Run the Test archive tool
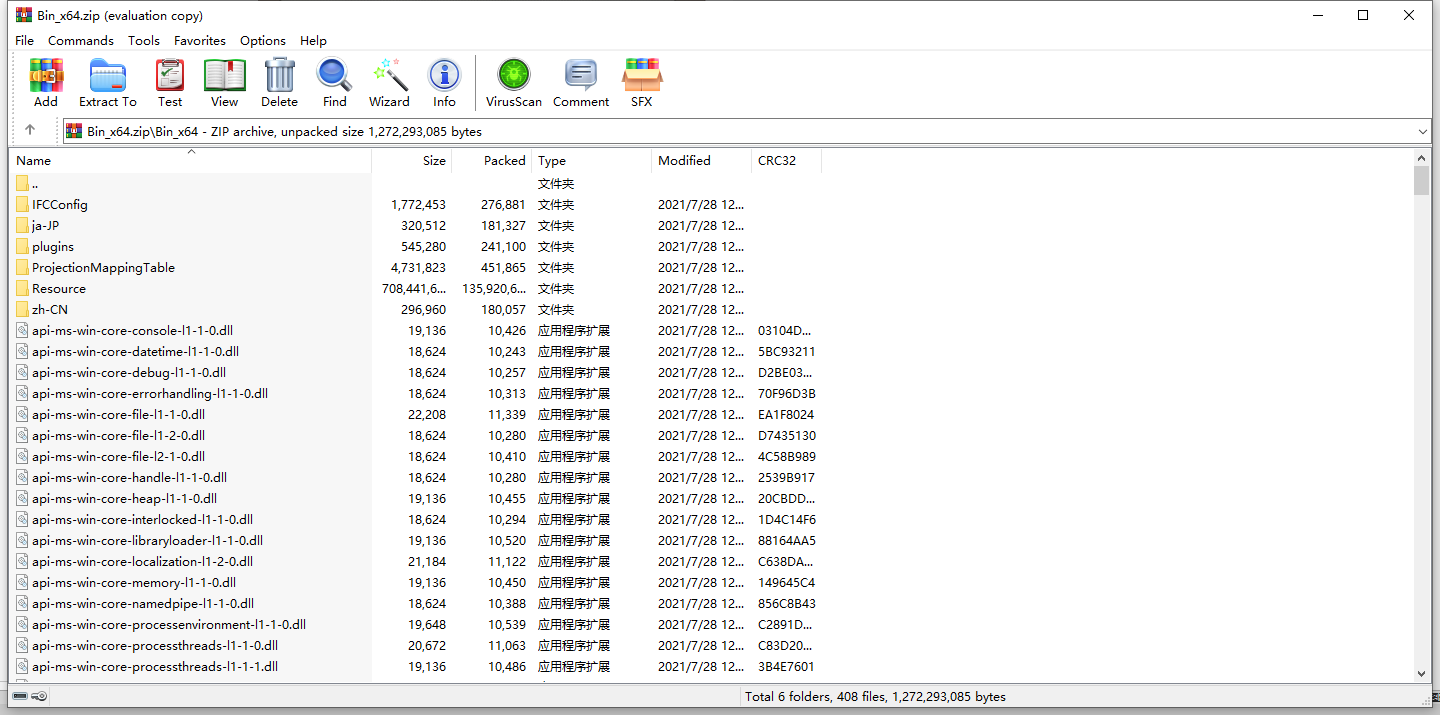This screenshot has width=1440, height=715. (x=170, y=82)
